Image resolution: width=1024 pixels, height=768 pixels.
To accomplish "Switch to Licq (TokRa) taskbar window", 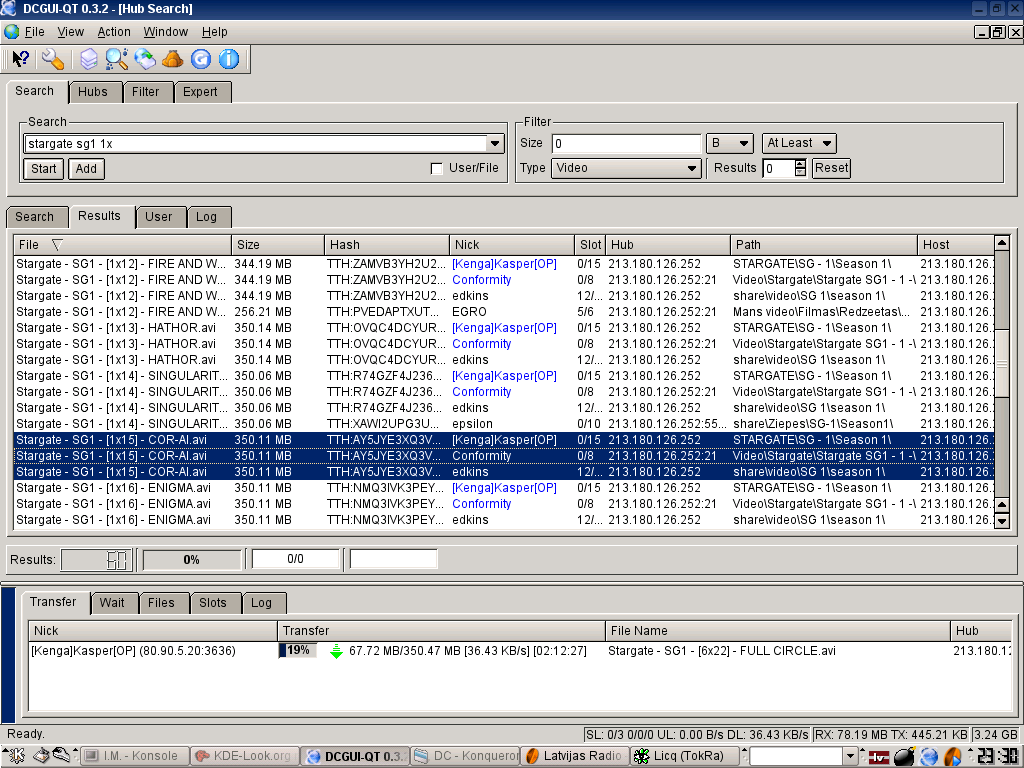I will tap(685, 756).
